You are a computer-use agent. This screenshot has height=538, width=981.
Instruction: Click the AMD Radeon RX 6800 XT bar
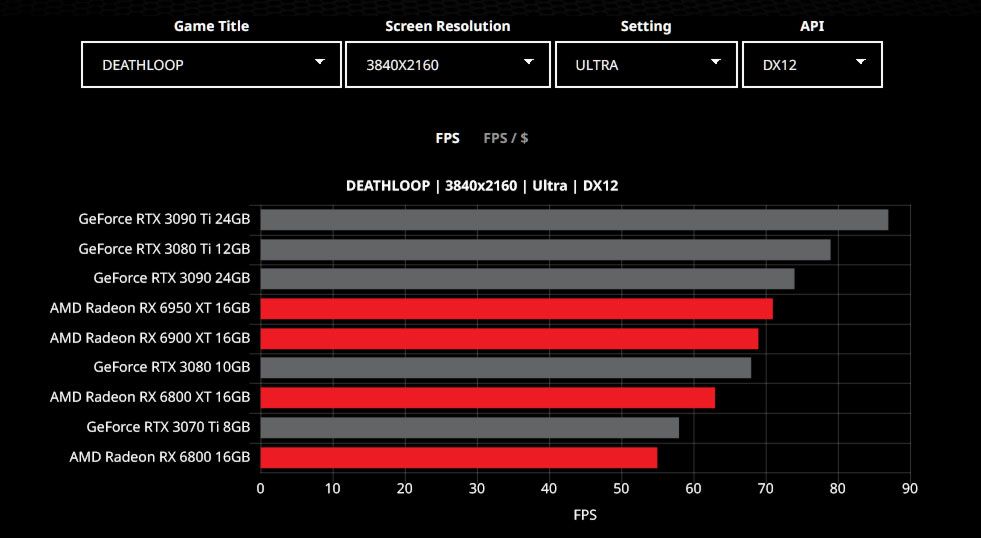click(487, 398)
